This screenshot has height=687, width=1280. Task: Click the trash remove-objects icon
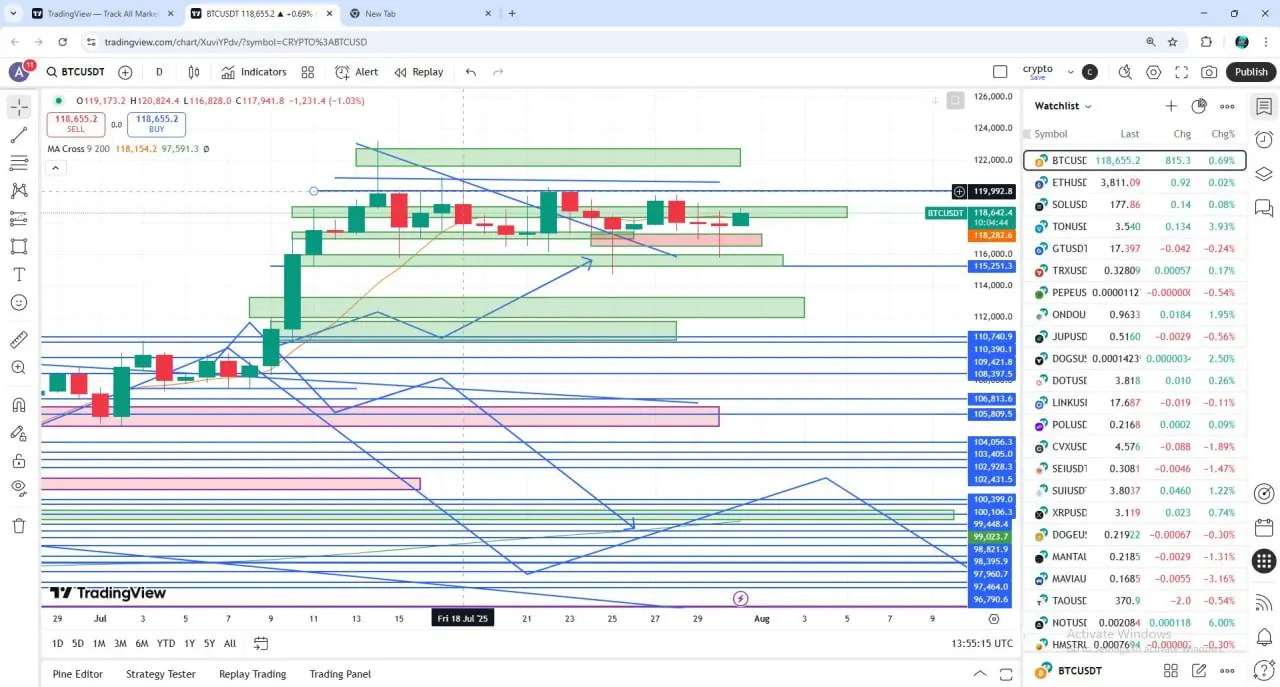point(19,526)
